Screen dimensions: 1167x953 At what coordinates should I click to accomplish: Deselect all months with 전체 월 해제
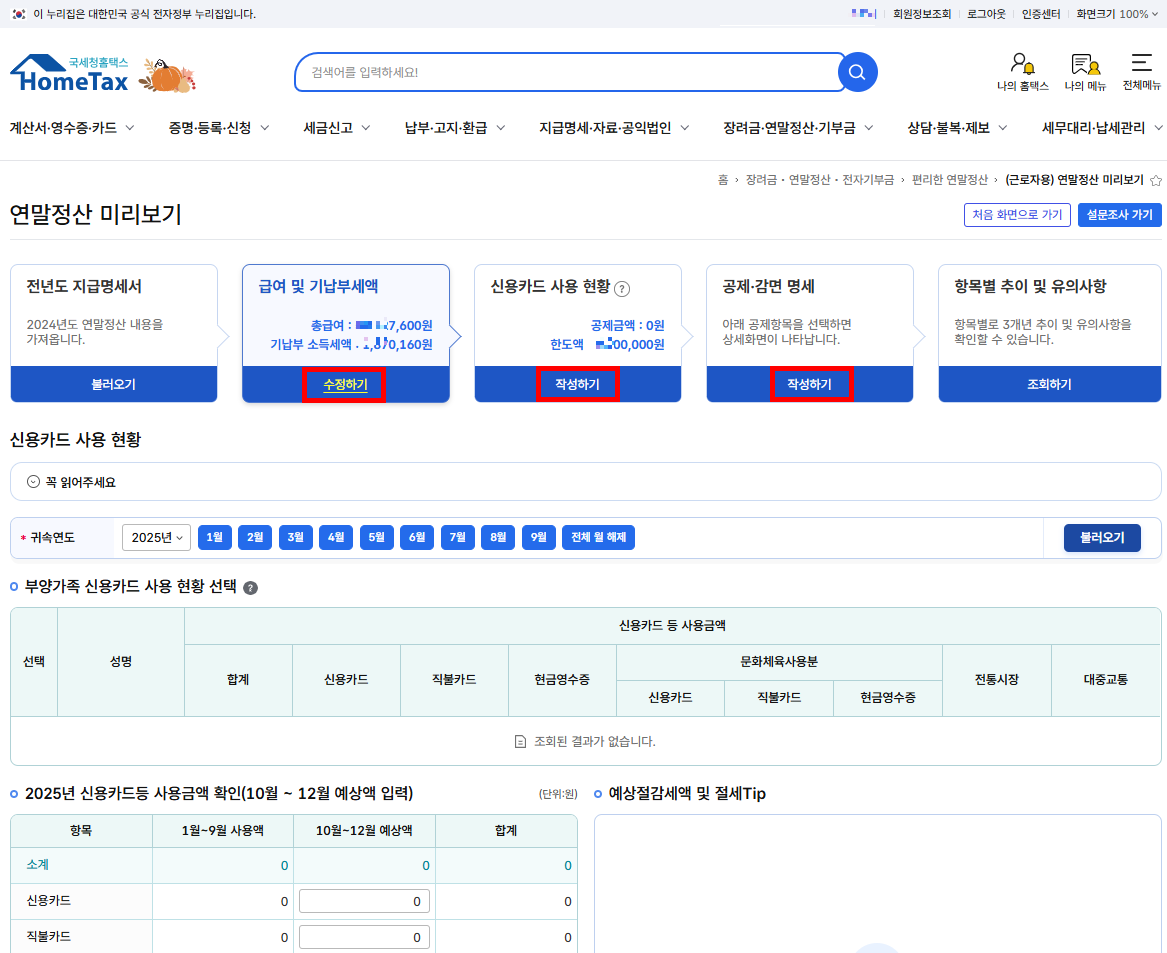click(597, 537)
